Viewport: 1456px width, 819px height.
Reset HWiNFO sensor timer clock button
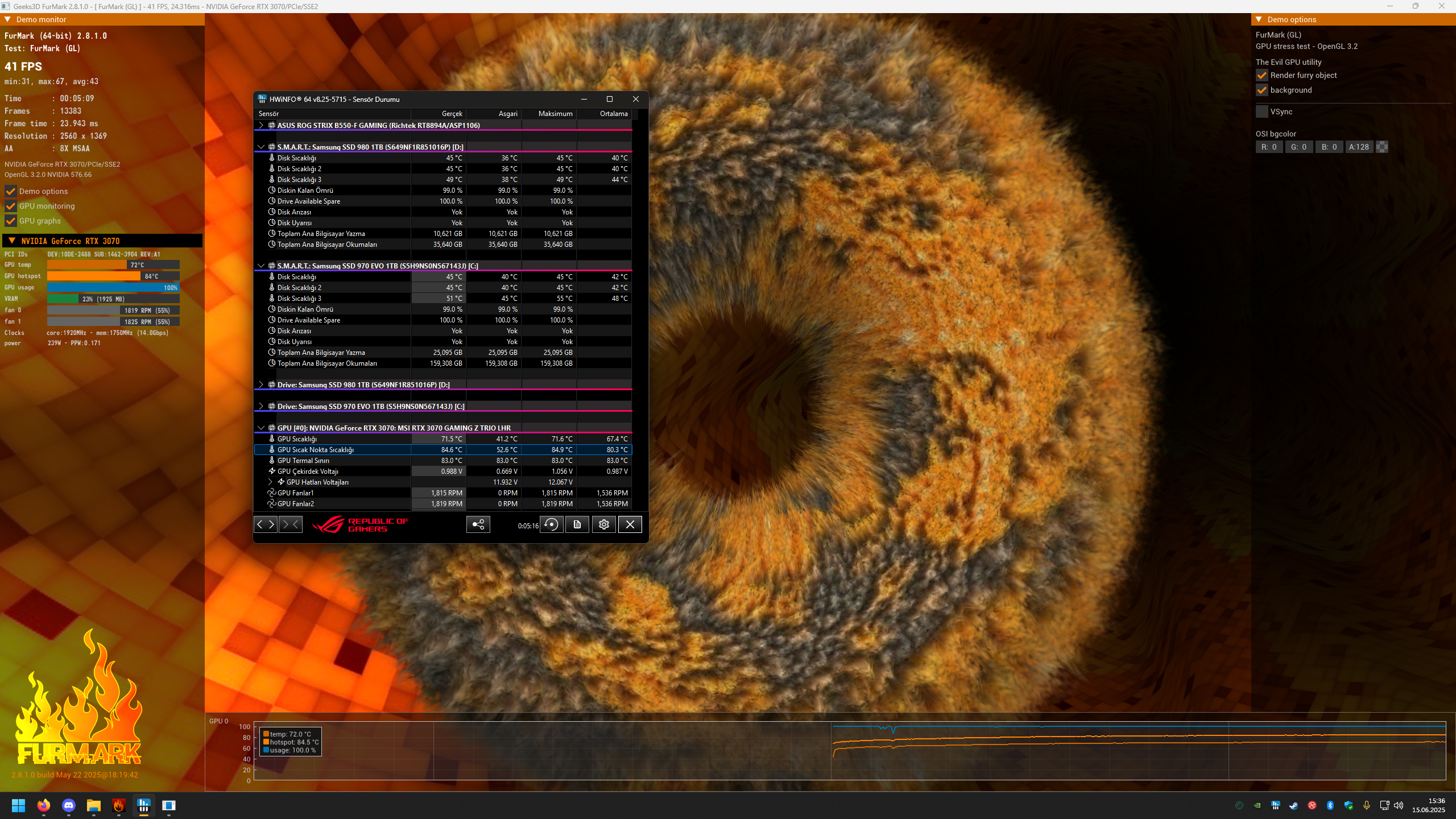[551, 524]
